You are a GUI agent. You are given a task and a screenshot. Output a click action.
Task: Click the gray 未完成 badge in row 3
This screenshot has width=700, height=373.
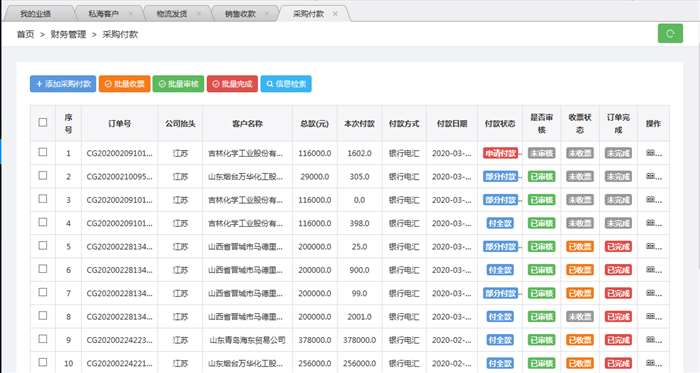coord(618,199)
